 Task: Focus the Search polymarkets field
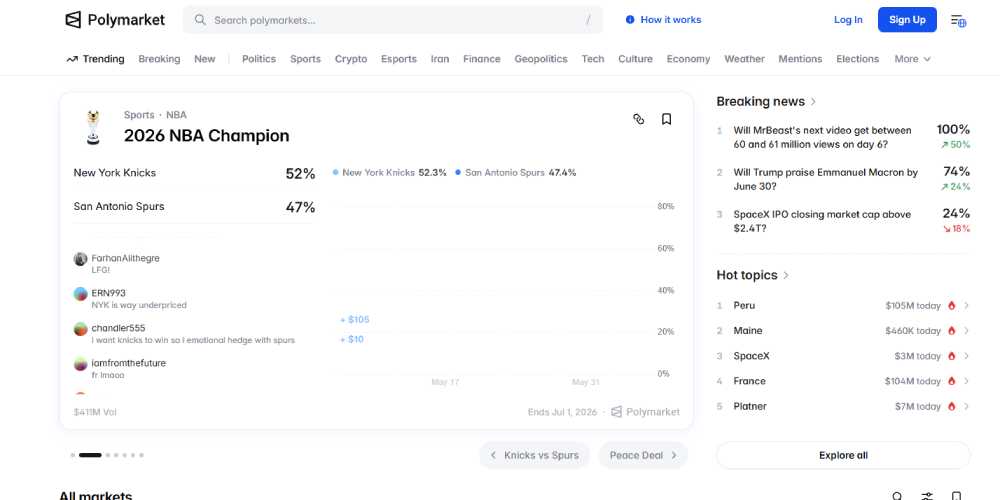(x=392, y=20)
